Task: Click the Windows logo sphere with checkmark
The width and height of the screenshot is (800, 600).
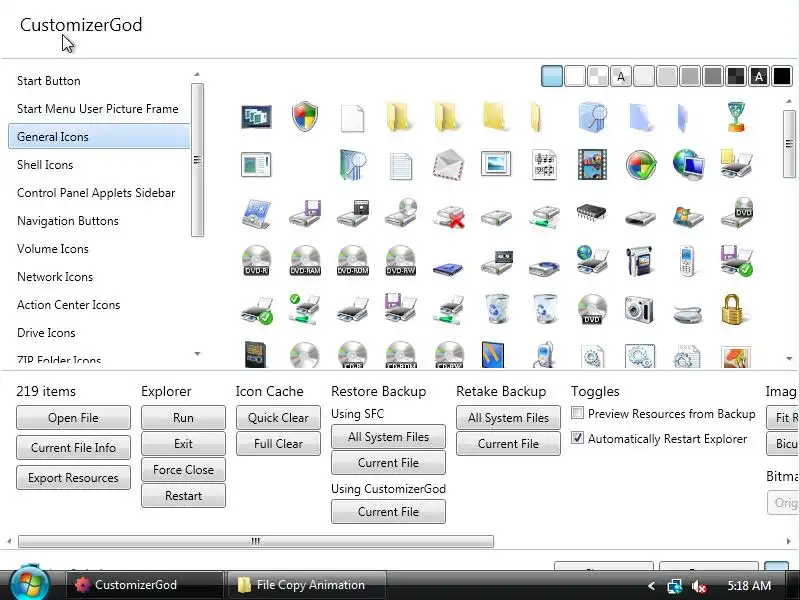Action: tap(641, 164)
